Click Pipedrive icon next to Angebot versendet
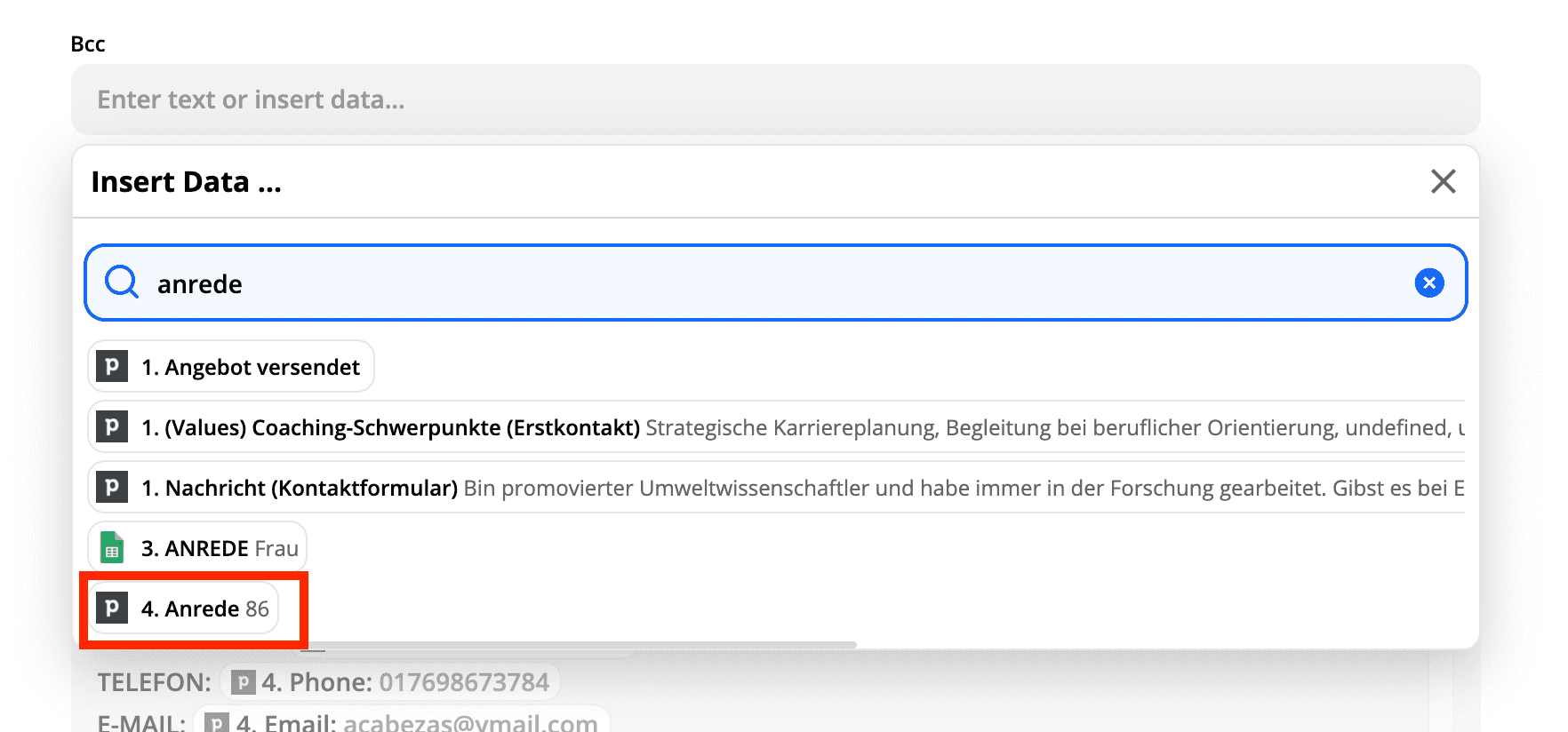1568x732 pixels. [x=112, y=366]
